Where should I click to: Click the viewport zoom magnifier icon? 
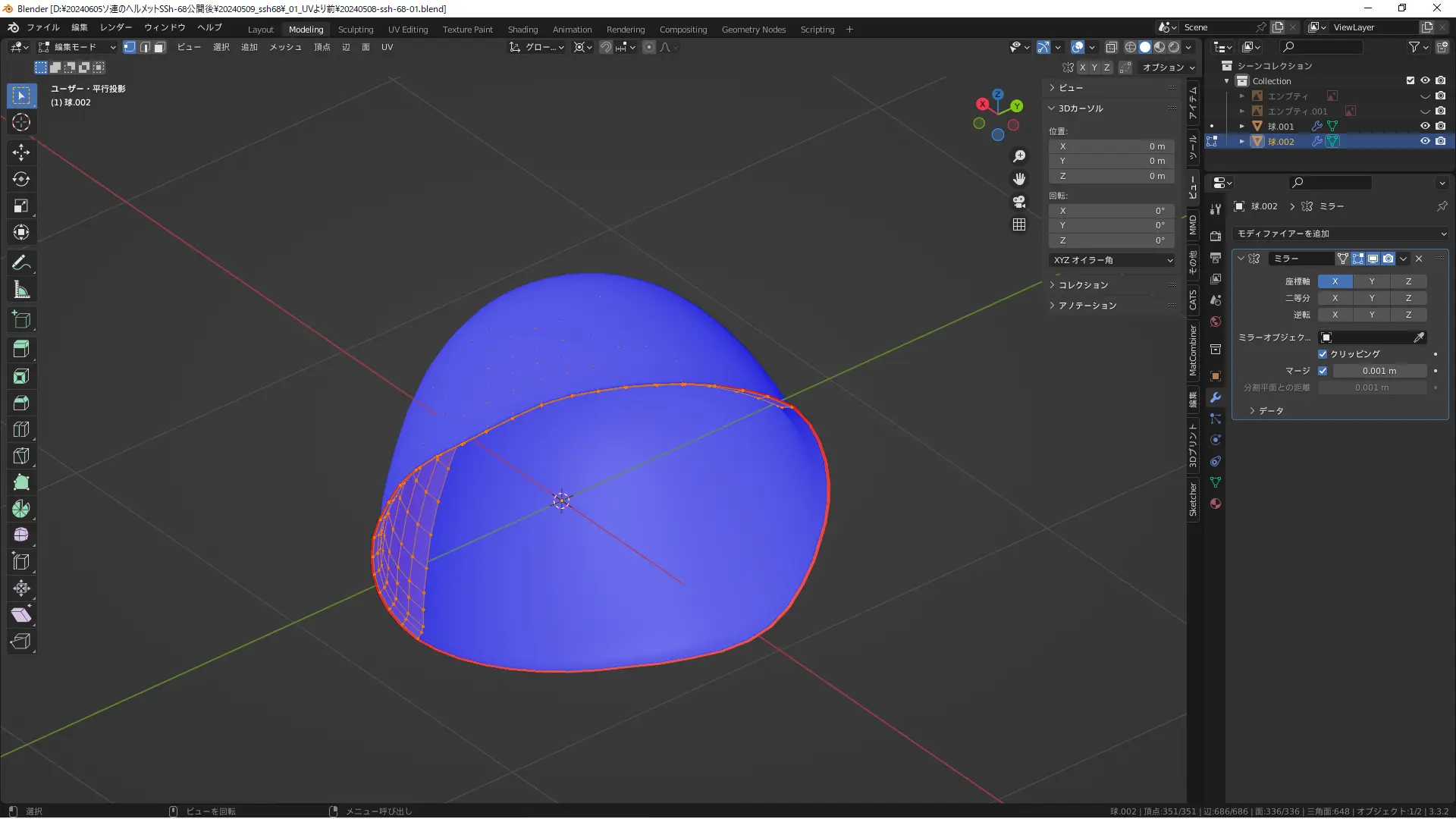(x=1019, y=156)
